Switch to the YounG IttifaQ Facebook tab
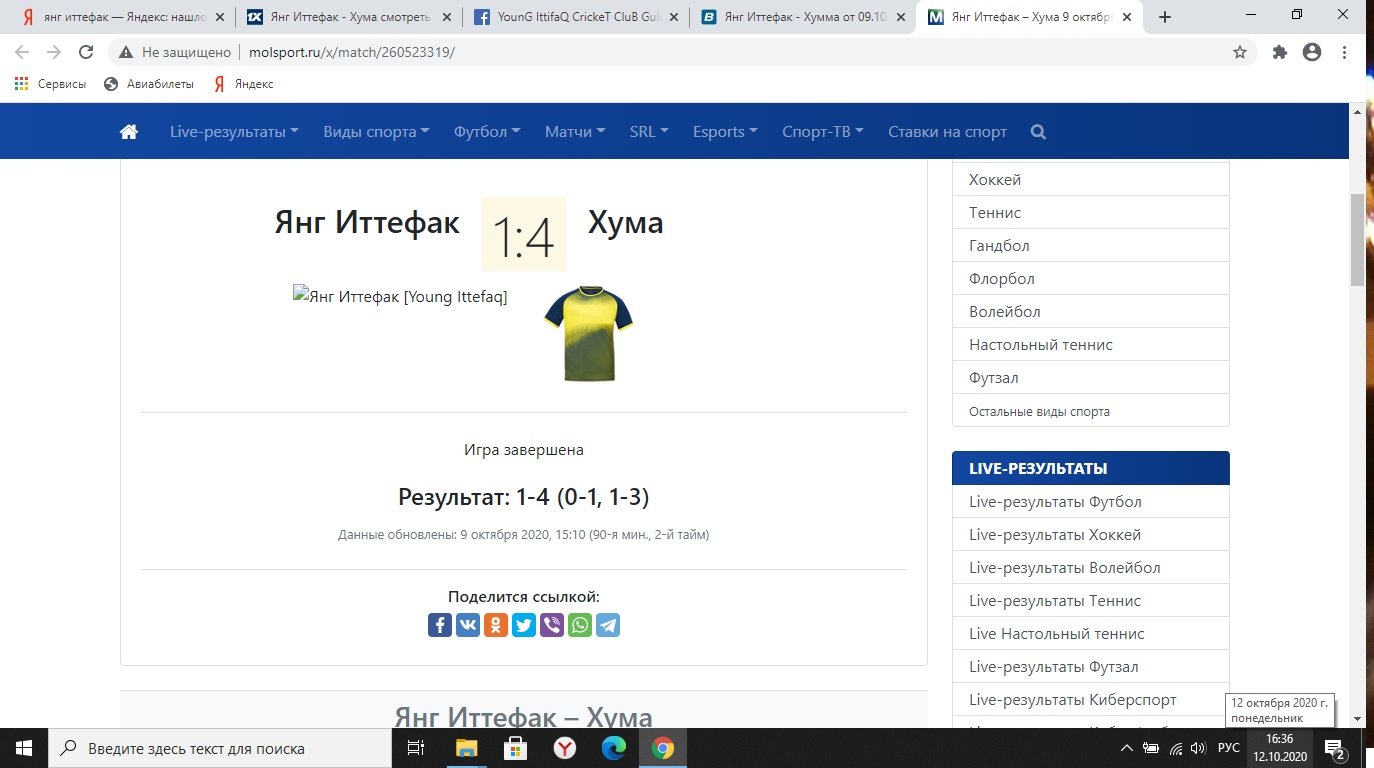1374x768 pixels. pyautogui.click(x=568, y=17)
